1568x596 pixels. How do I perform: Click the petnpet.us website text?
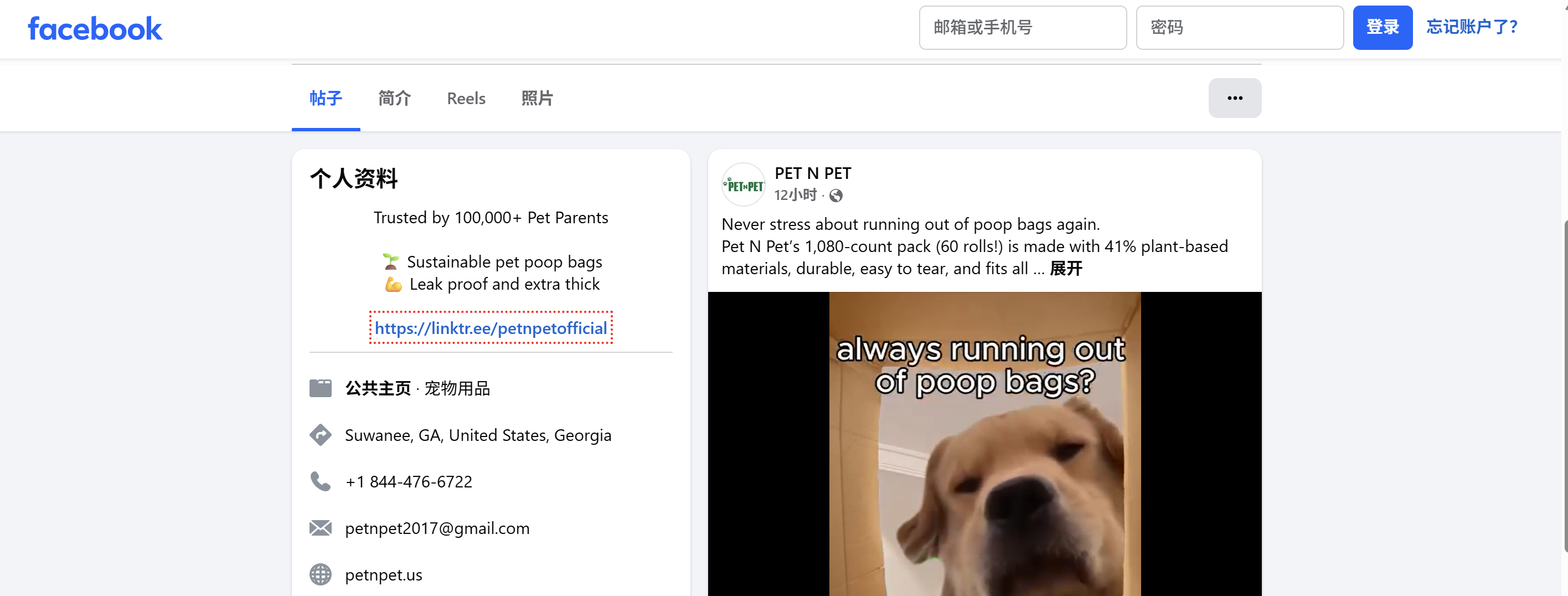tap(384, 575)
